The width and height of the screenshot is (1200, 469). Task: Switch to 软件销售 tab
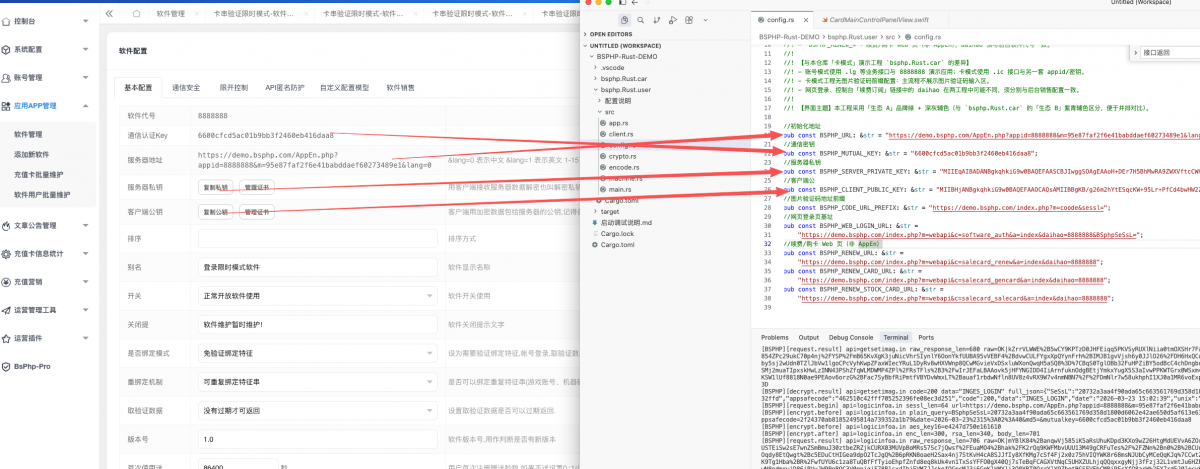pyautogui.click(x=401, y=87)
